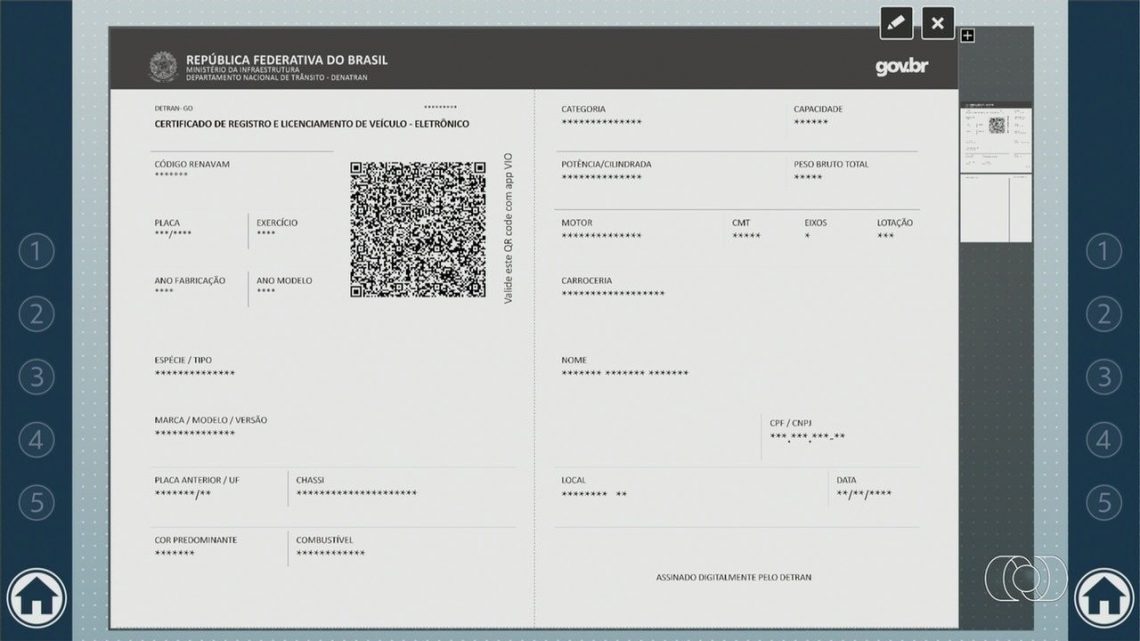
Task: Click the small plus icon beside the X
Action: tap(967, 36)
